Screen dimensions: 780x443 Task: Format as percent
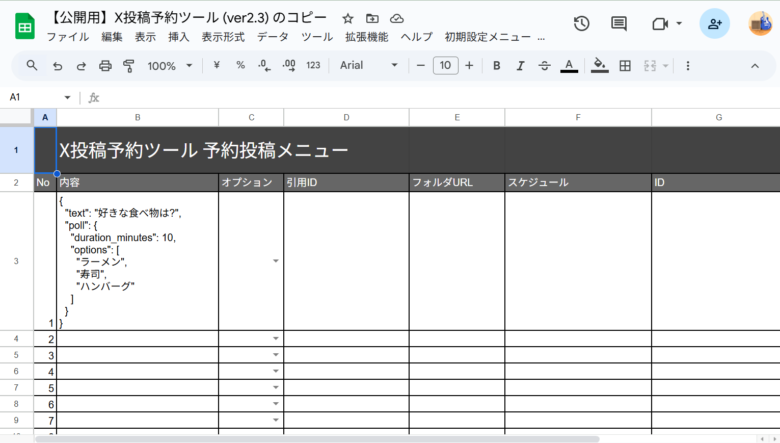coord(240,65)
